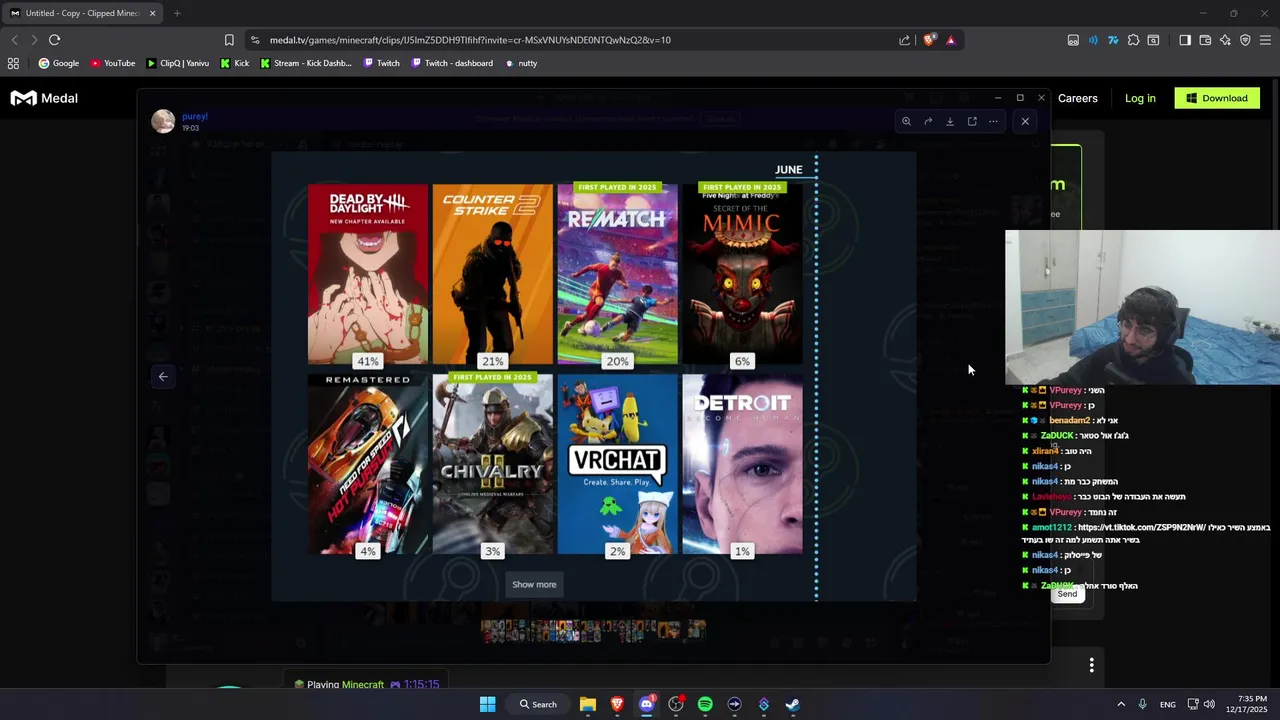
Task: Click the VRChat game cover
Action: point(618,464)
